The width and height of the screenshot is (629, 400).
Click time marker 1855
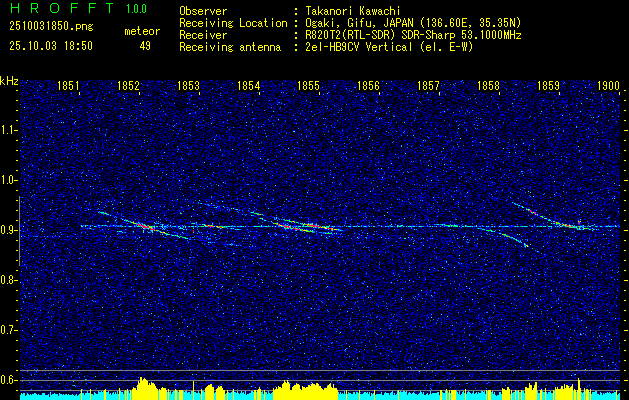click(308, 86)
